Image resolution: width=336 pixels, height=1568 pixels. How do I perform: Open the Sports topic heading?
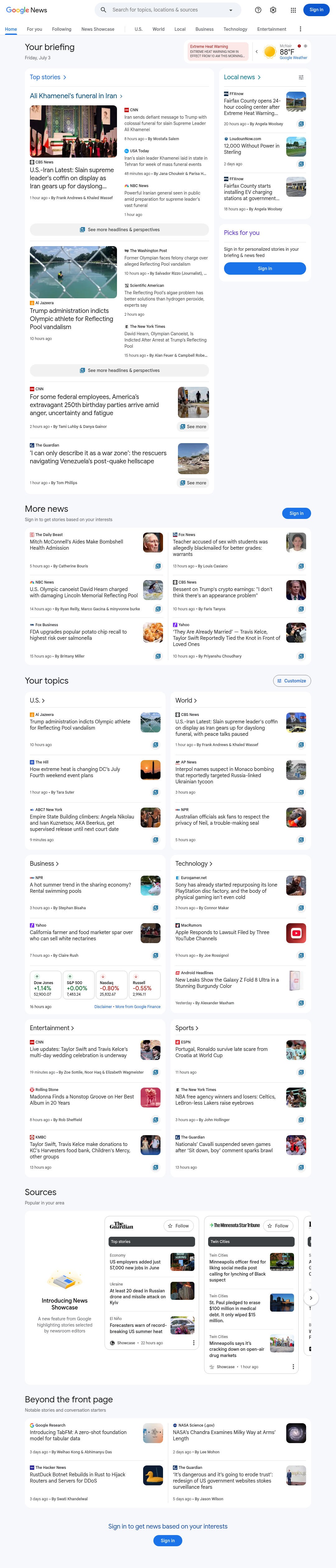coord(187,1028)
